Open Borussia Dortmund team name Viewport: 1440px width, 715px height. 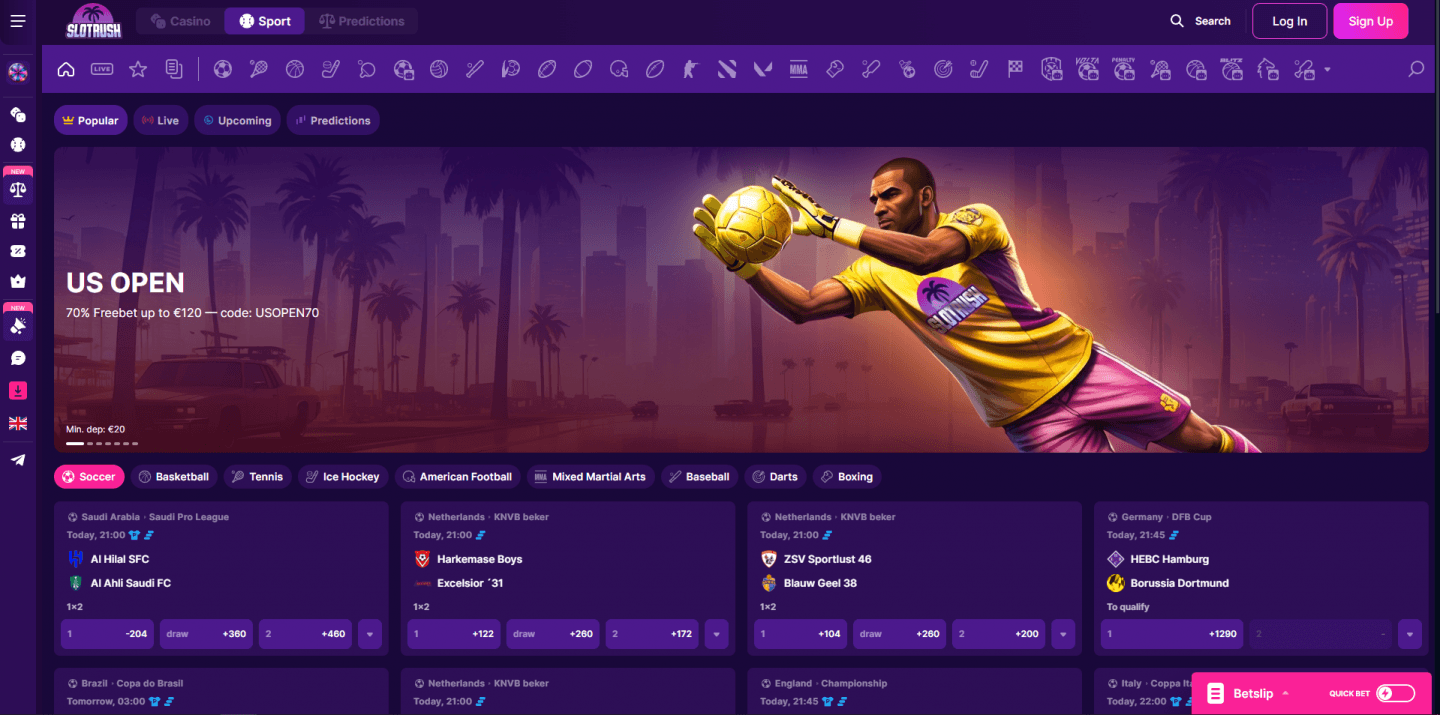[x=1180, y=583]
